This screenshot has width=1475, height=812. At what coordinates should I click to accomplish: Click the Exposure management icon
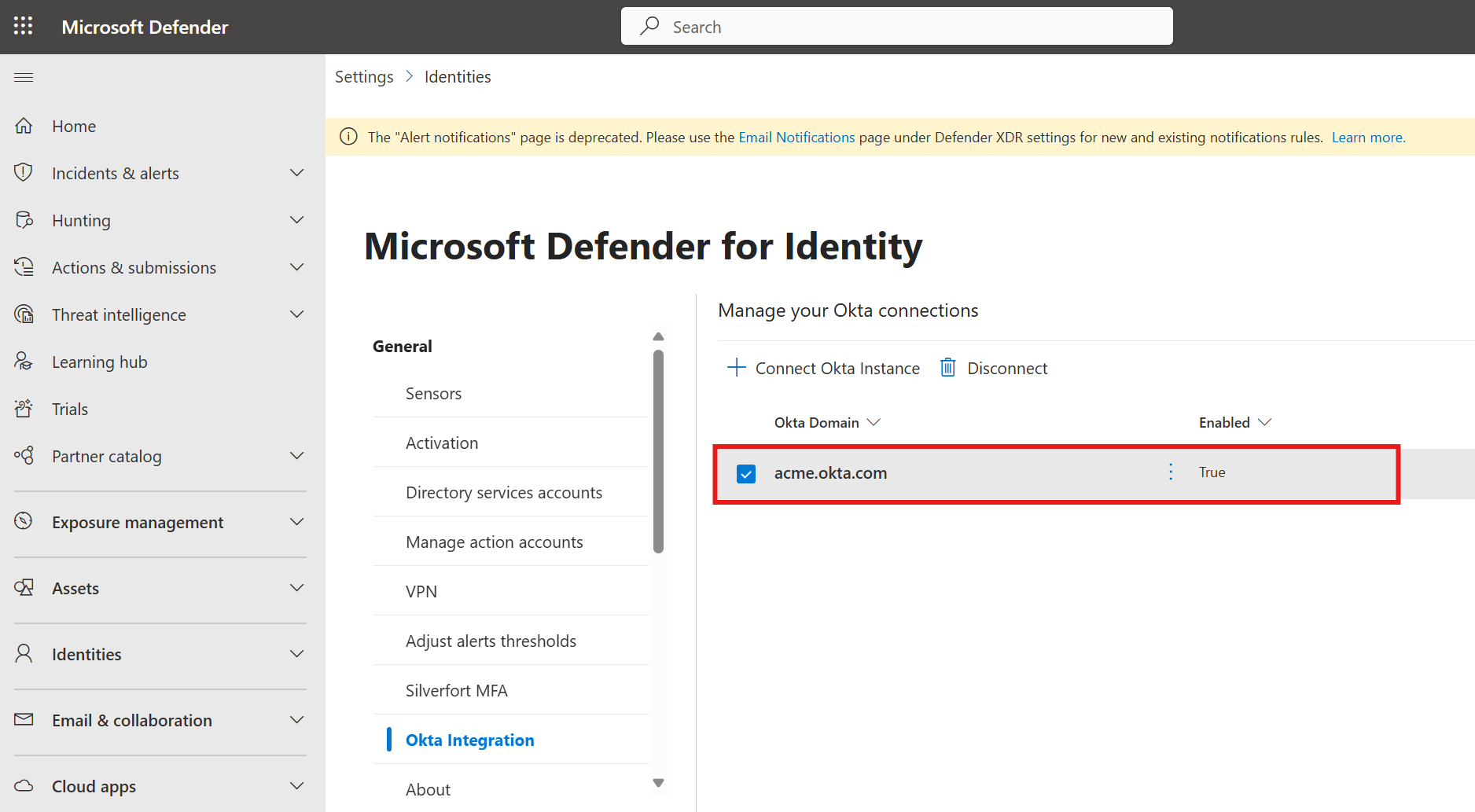point(24,521)
